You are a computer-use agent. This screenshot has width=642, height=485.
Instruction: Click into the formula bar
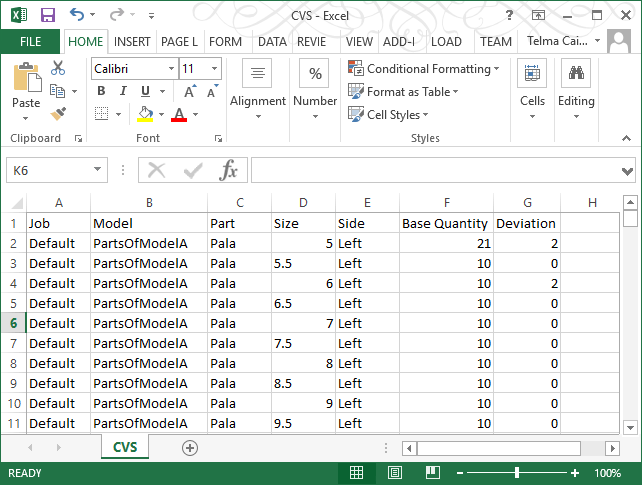pyautogui.click(x=436, y=170)
